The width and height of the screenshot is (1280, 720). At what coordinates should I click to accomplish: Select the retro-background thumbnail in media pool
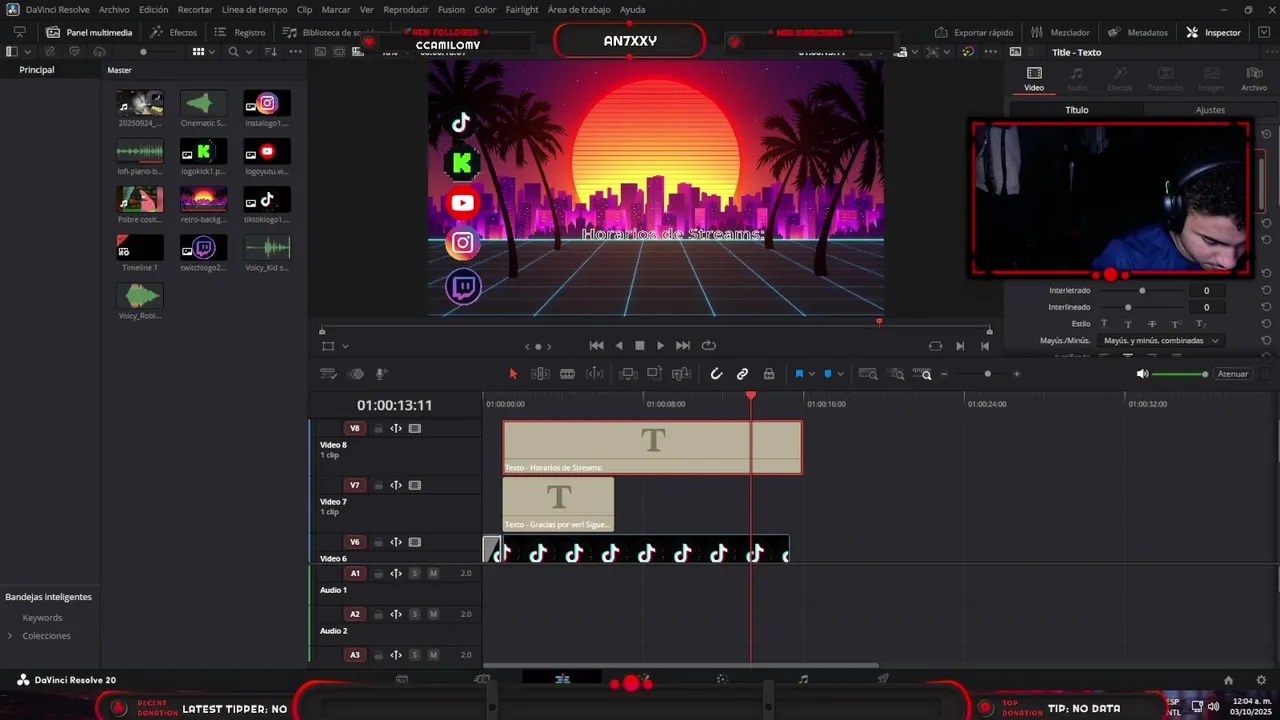coord(204,199)
